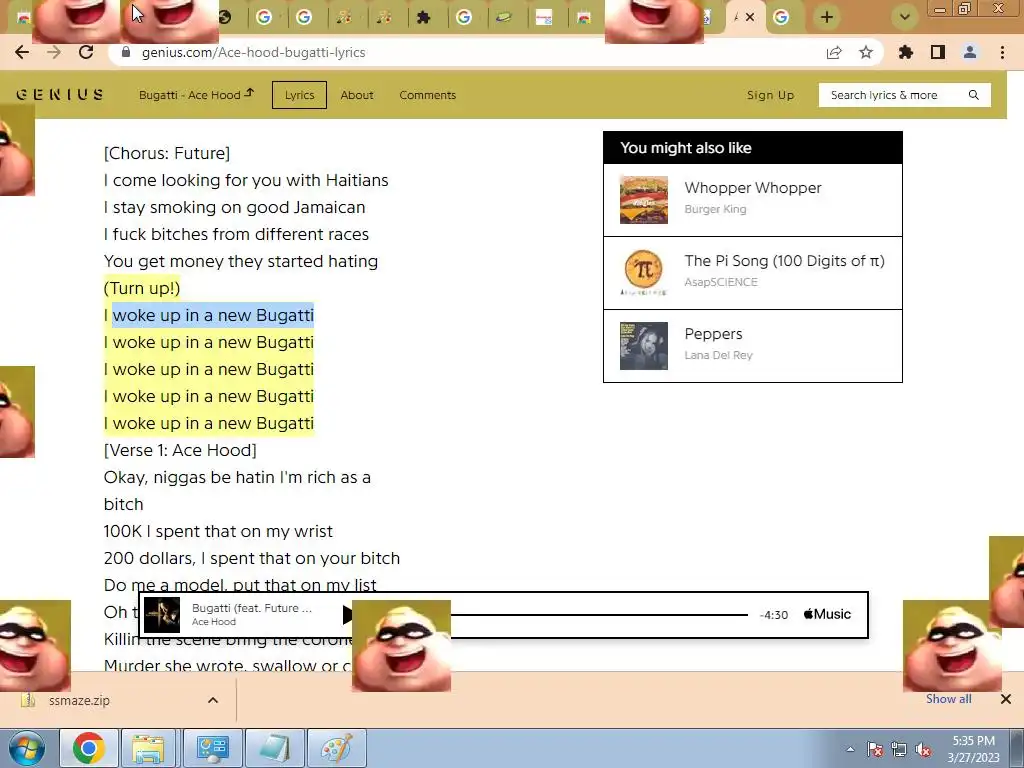Open a new browser tab
This screenshot has width=1024, height=768.
[827, 17]
